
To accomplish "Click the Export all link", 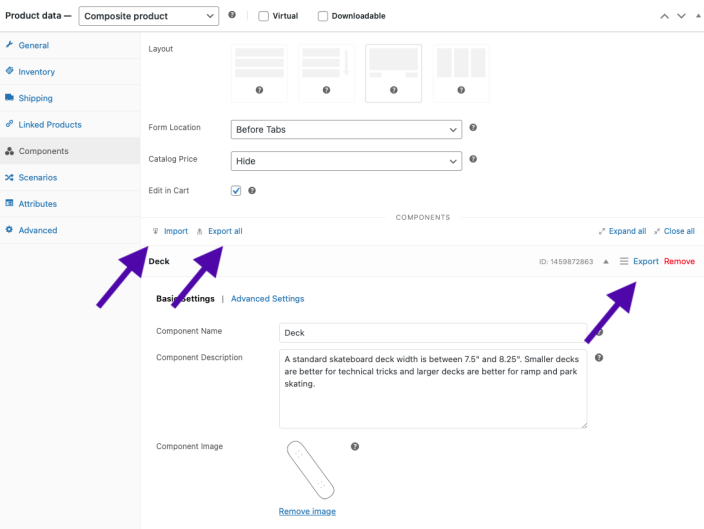I will [x=225, y=231].
